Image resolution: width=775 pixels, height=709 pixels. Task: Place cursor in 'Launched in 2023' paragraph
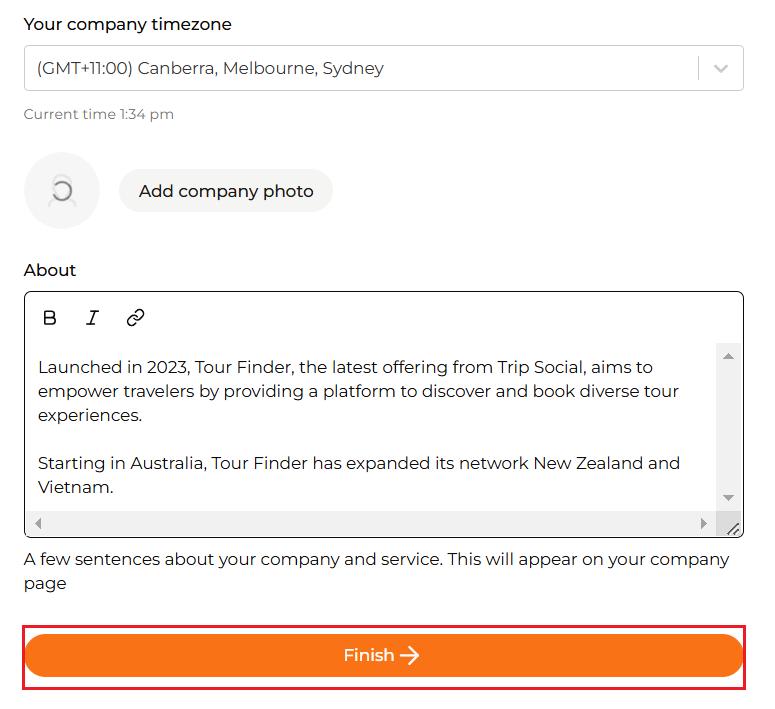click(358, 391)
